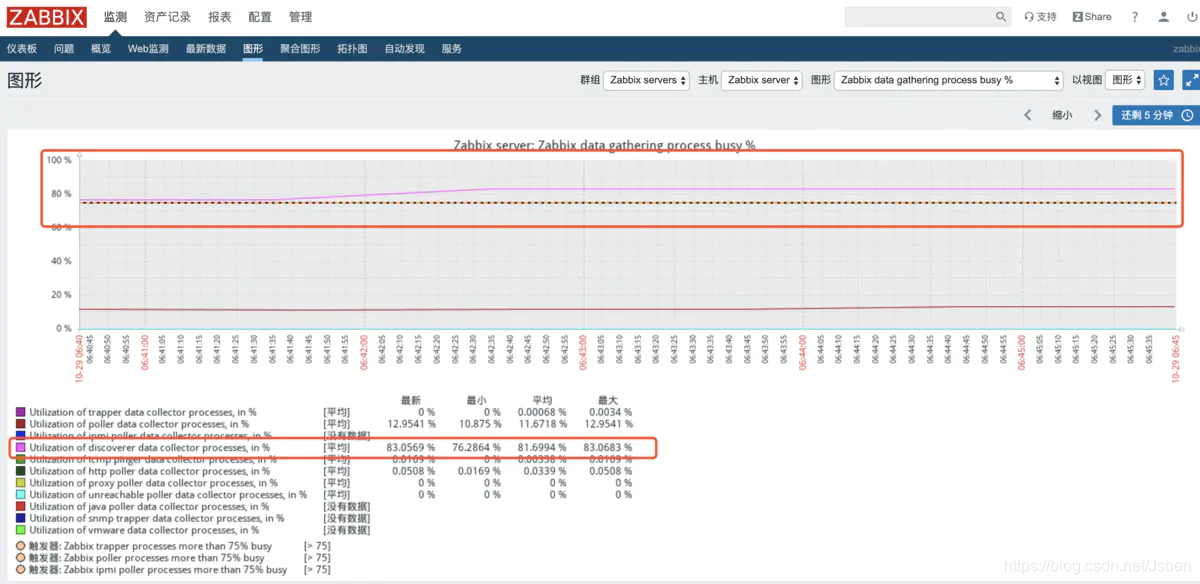The height and width of the screenshot is (584, 1200).
Task: Click the http poller legend color square
Action: [21, 471]
